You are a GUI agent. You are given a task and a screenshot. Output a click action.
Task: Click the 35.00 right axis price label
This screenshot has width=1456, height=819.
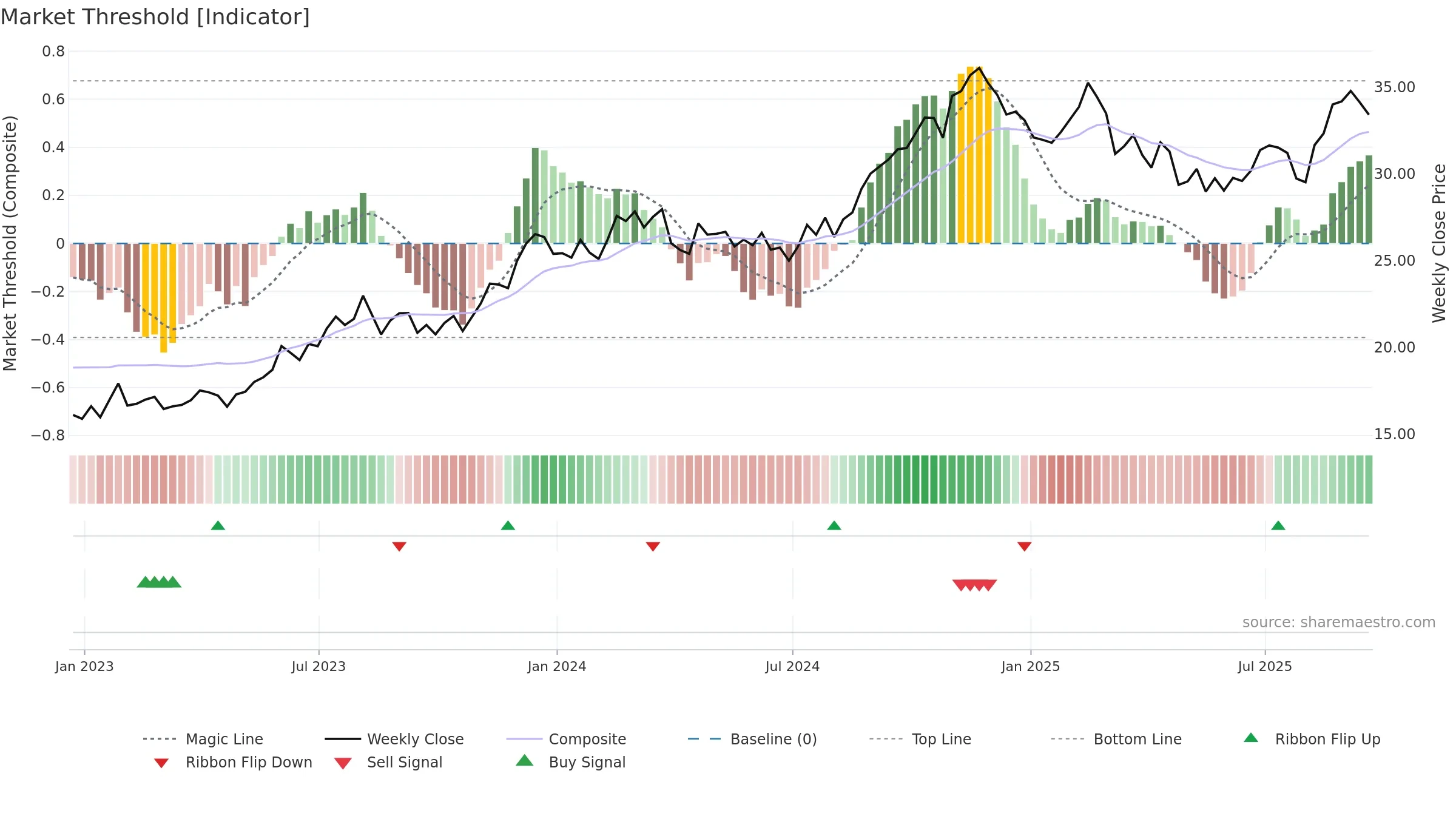coord(1395,87)
